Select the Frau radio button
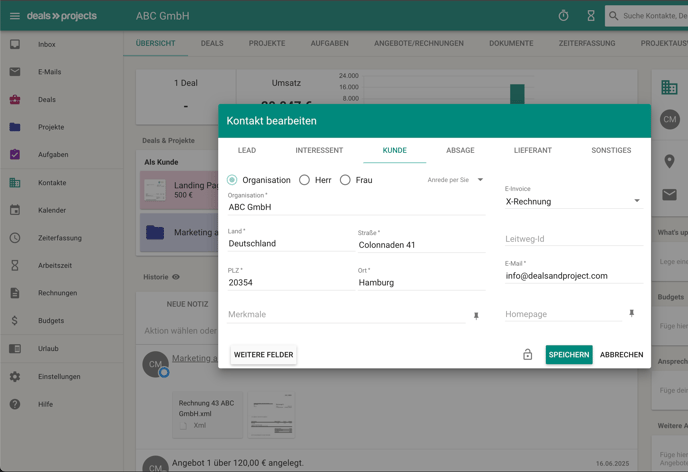The image size is (688, 472). tap(345, 180)
